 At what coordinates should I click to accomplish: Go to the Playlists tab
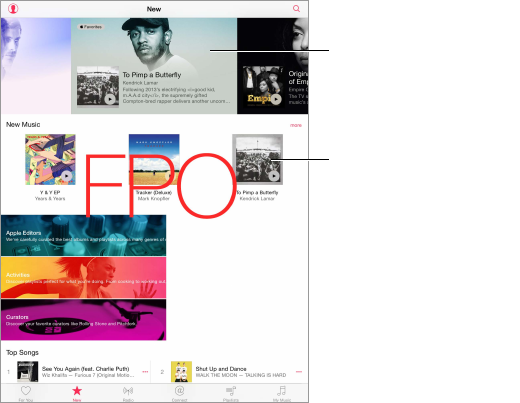point(231,393)
